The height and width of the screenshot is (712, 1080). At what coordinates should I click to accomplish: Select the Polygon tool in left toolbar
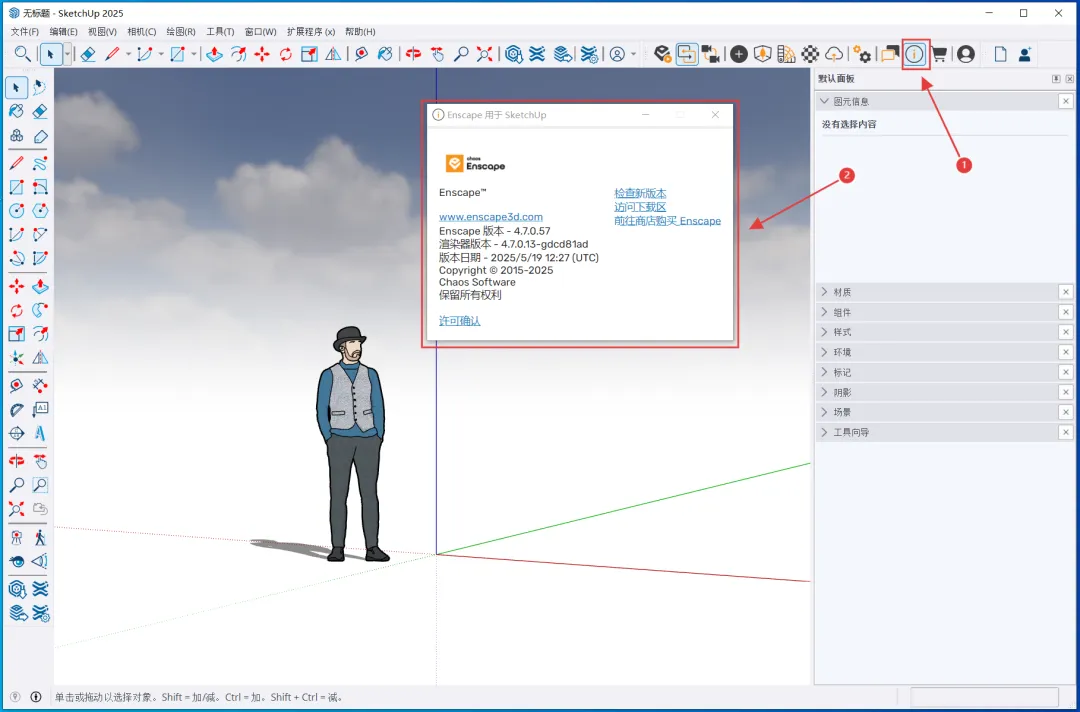pyautogui.click(x=40, y=210)
